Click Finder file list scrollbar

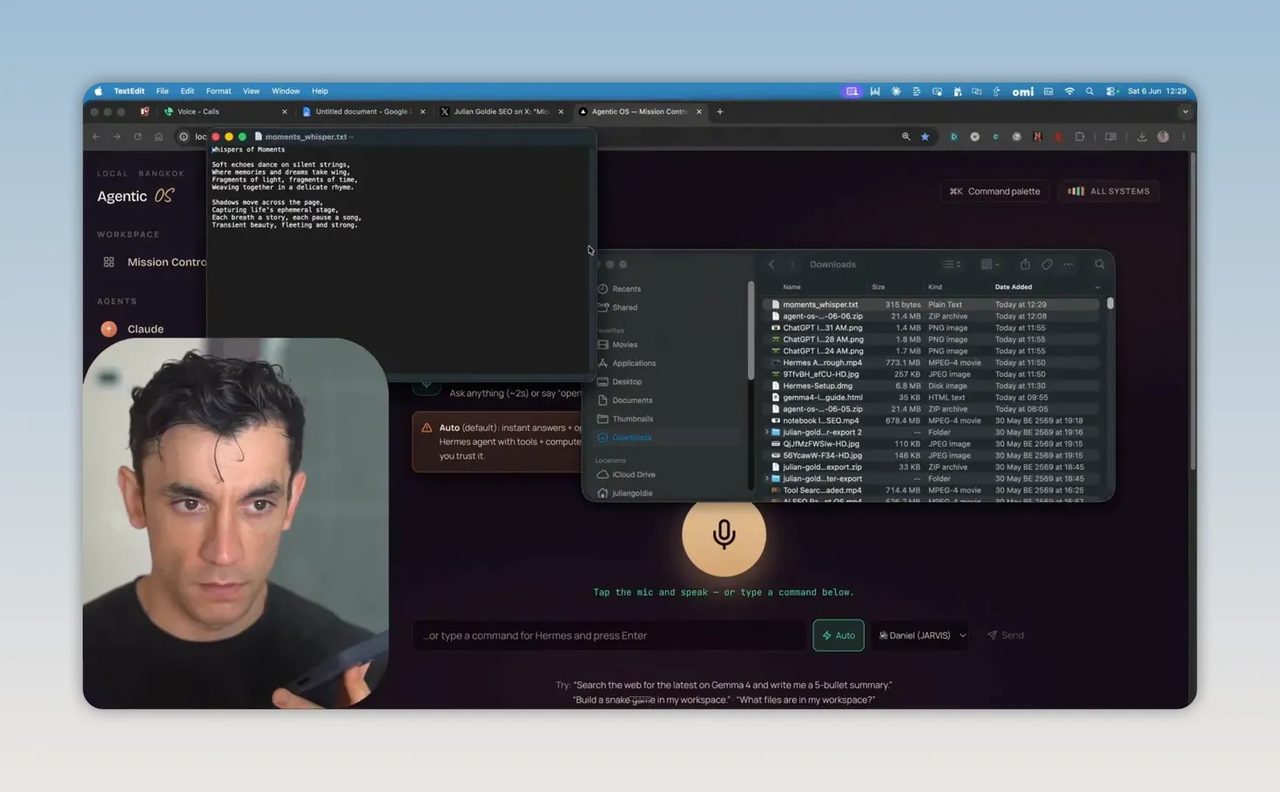(1110, 304)
